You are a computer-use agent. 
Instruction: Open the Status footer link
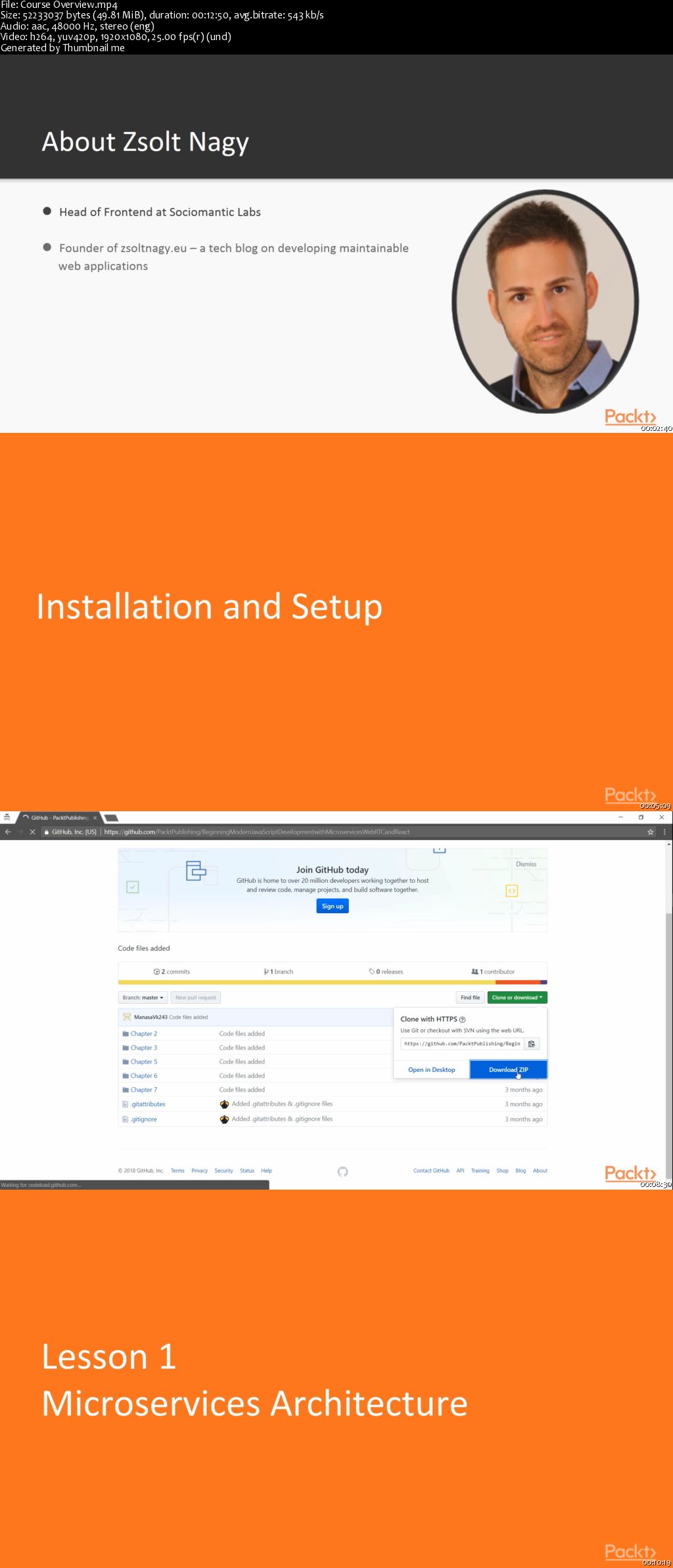tap(247, 1171)
